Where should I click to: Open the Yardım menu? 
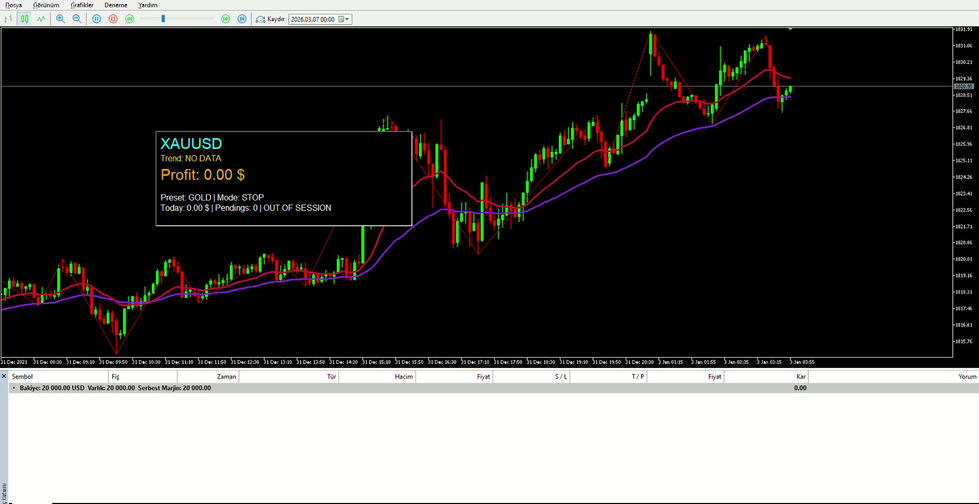[148, 4]
